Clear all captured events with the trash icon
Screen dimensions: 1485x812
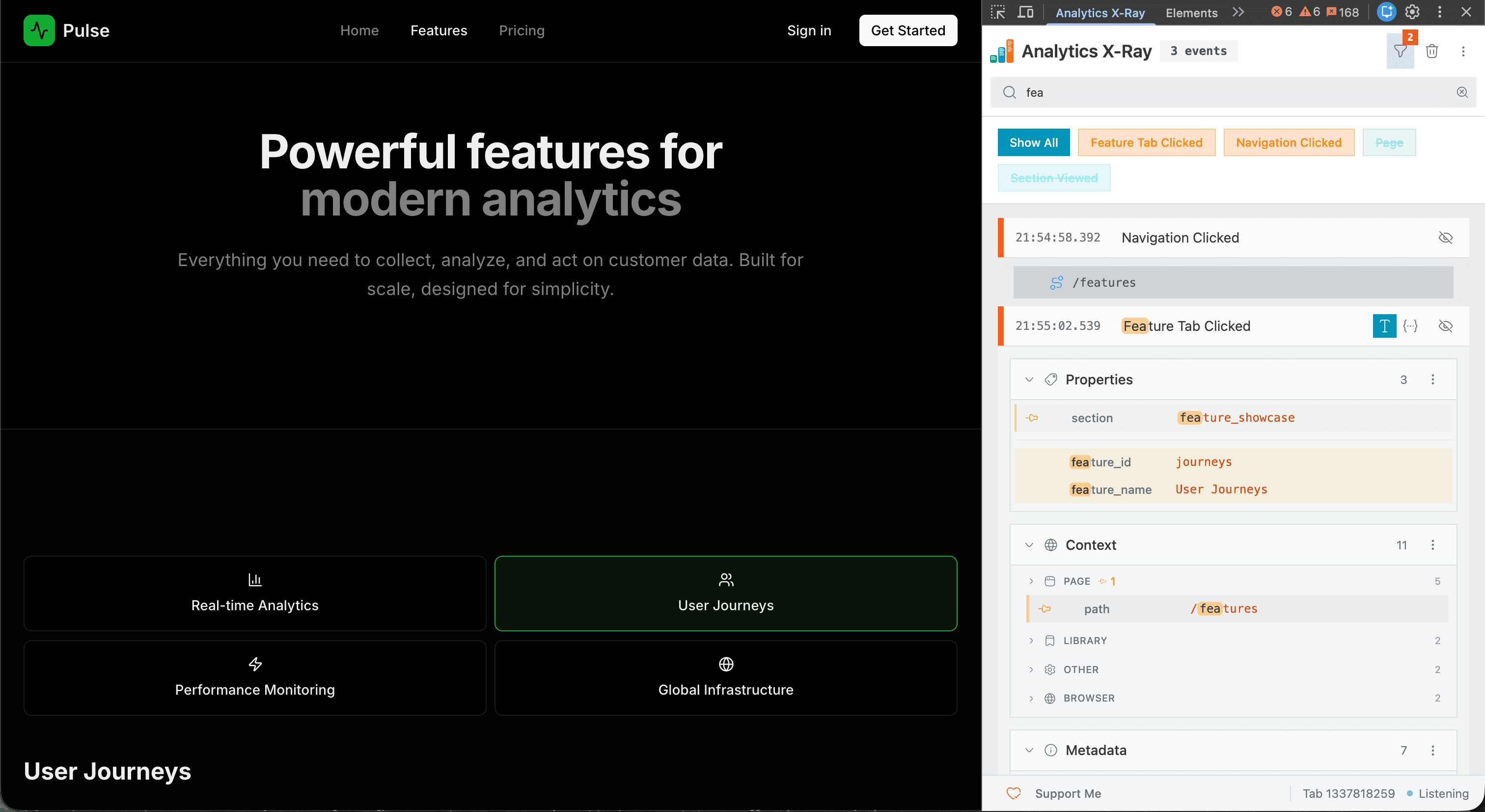point(1432,51)
